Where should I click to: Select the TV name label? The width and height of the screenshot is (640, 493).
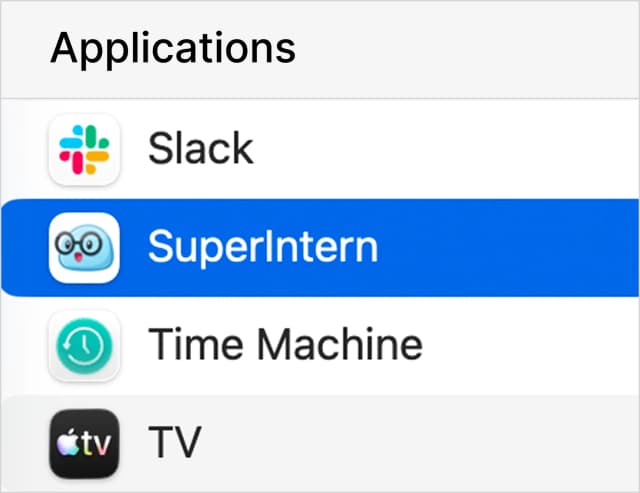click(x=174, y=442)
